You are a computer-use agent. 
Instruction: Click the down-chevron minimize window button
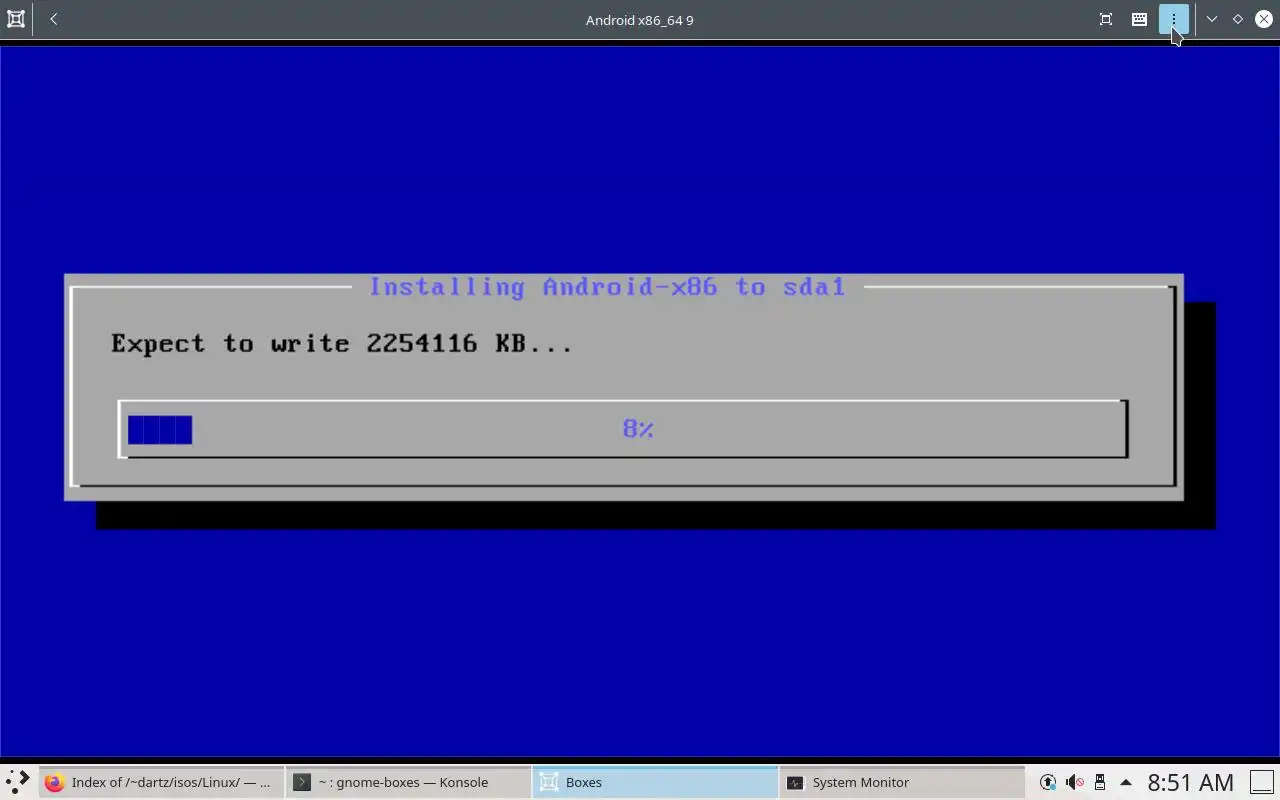coord(1212,19)
